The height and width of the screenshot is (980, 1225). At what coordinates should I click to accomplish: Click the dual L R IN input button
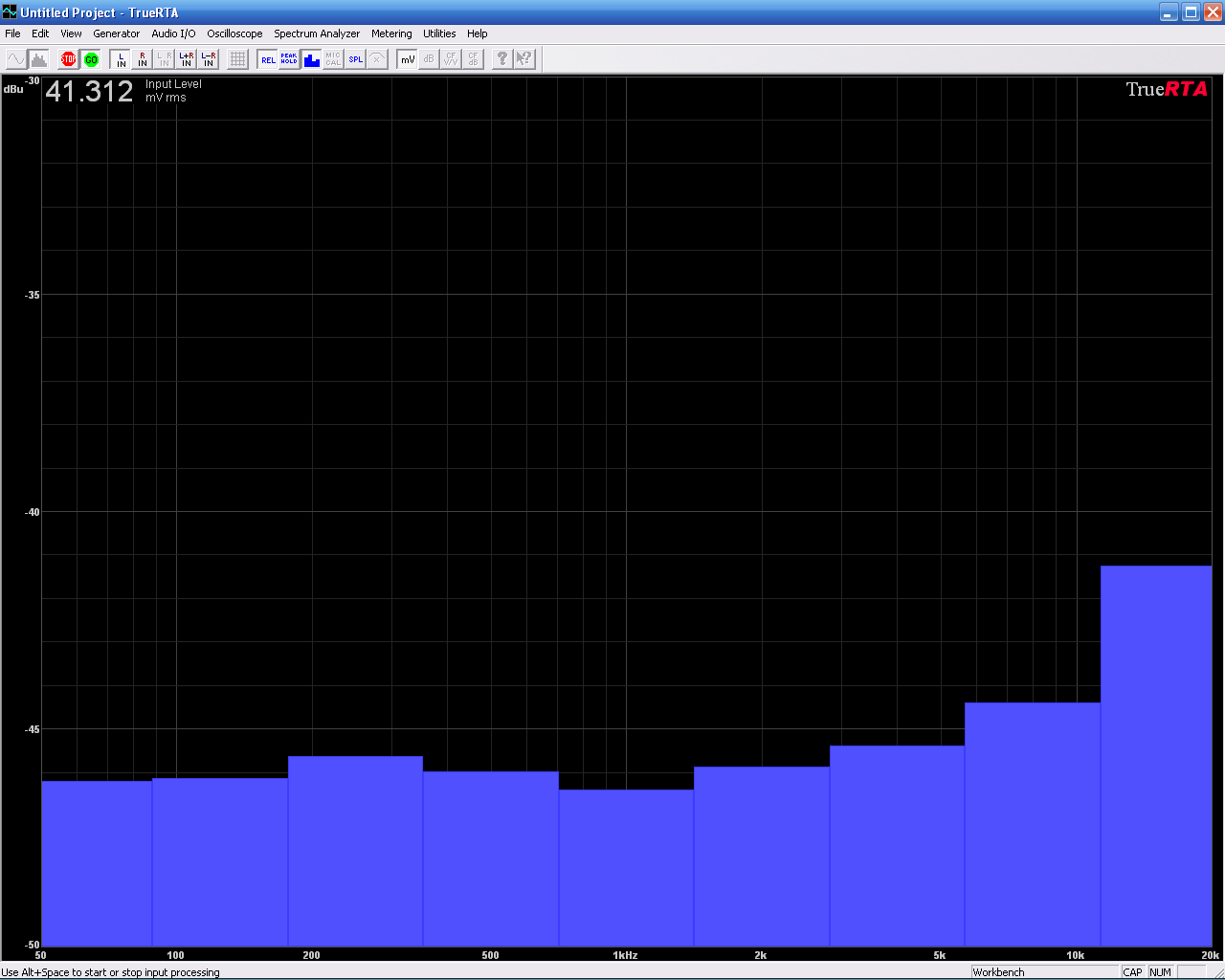point(165,59)
